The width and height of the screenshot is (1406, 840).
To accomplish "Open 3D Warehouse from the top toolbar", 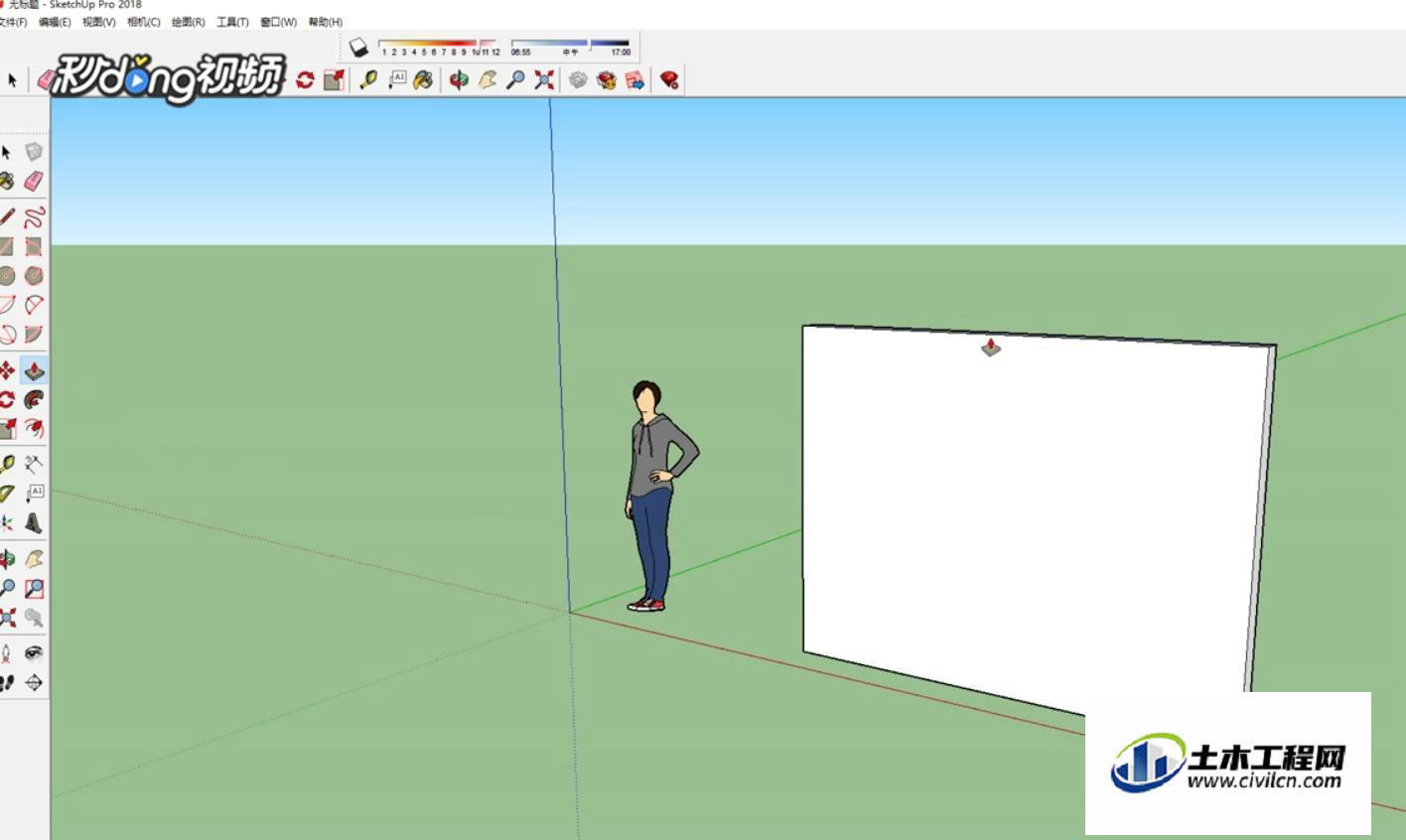I will coord(578,80).
